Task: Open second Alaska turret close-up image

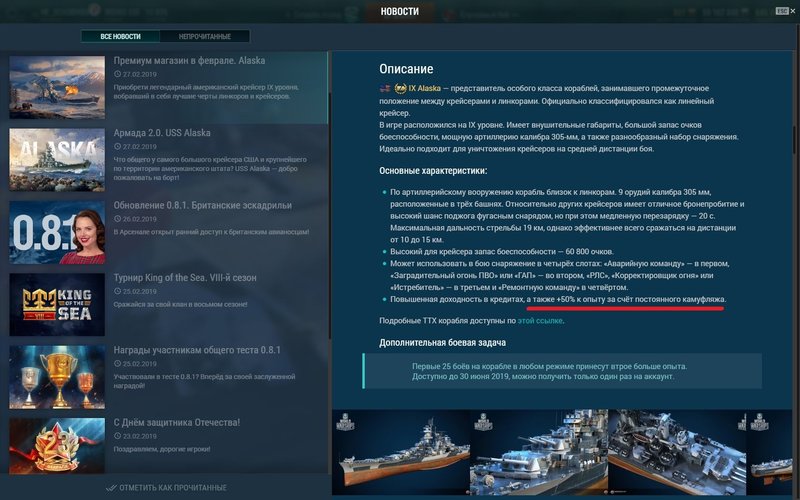Action: click(539, 452)
